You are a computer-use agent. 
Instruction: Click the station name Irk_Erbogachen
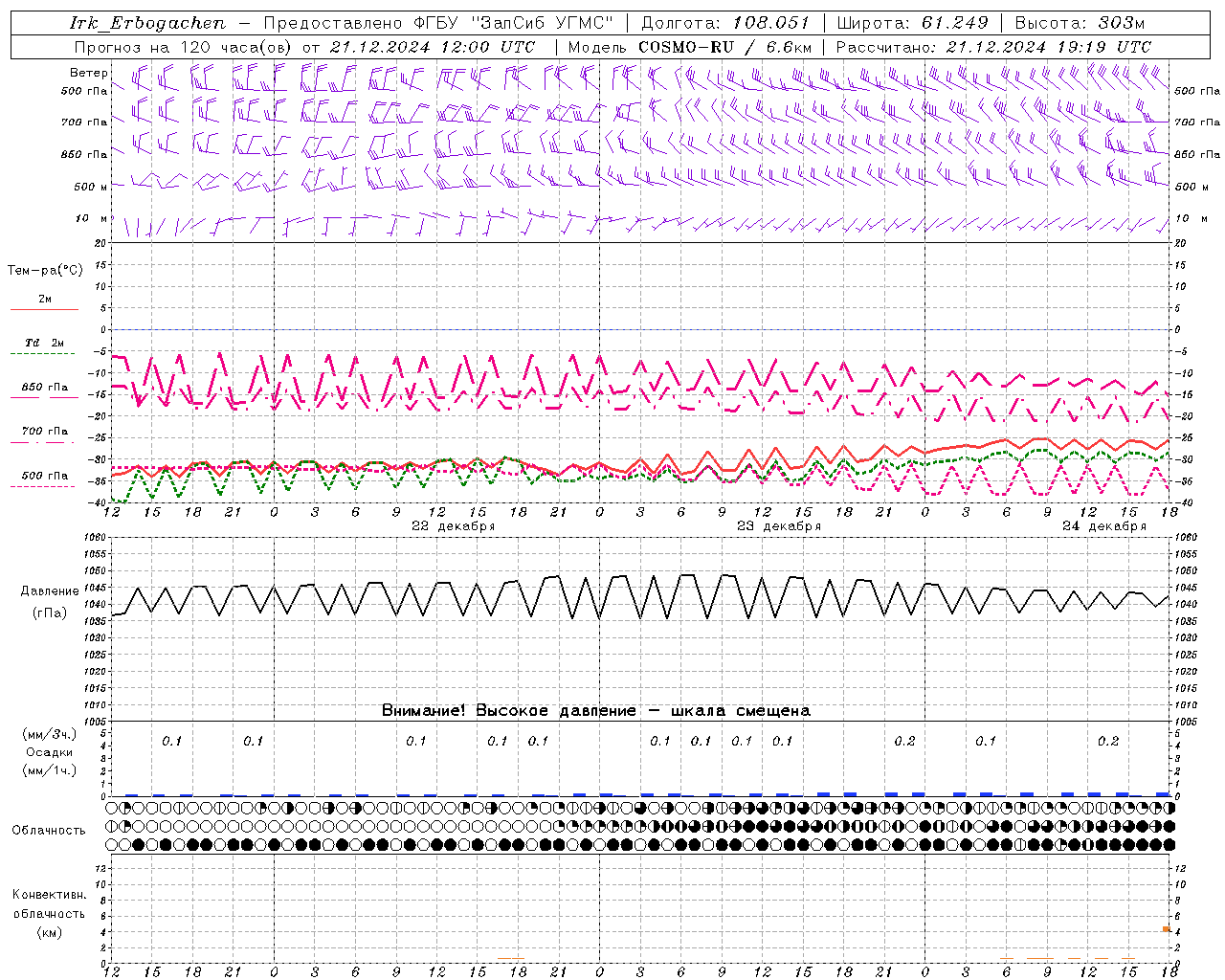pyautogui.click(x=147, y=23)
